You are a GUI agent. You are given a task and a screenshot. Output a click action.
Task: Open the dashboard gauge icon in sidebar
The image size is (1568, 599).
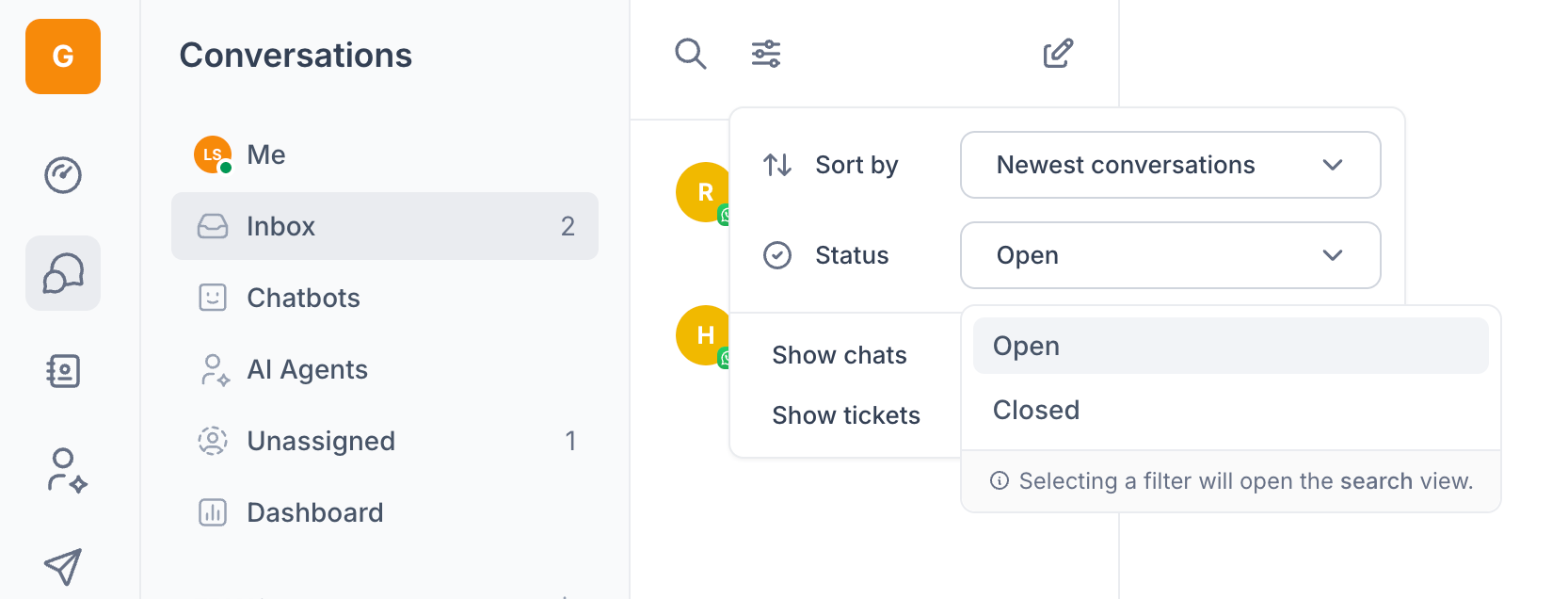63,175
